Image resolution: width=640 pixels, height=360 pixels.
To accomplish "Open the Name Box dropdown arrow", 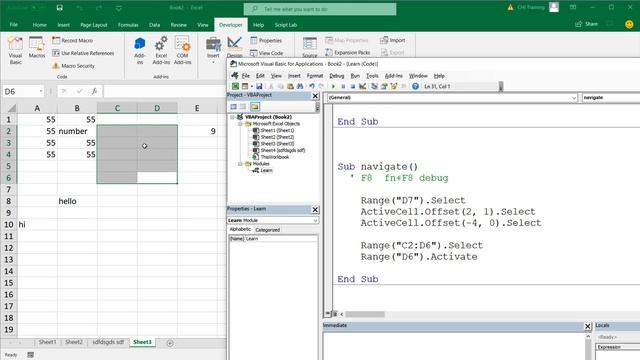I will [41, 91].
